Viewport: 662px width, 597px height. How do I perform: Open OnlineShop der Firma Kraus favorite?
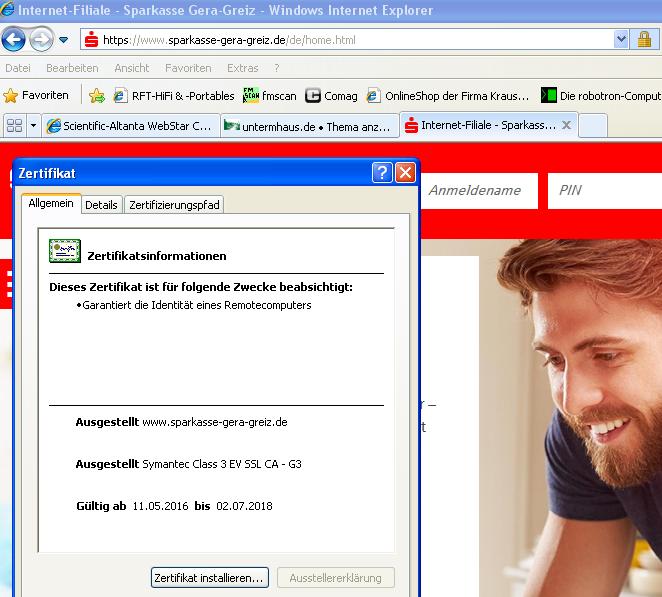tap(448, 96)
